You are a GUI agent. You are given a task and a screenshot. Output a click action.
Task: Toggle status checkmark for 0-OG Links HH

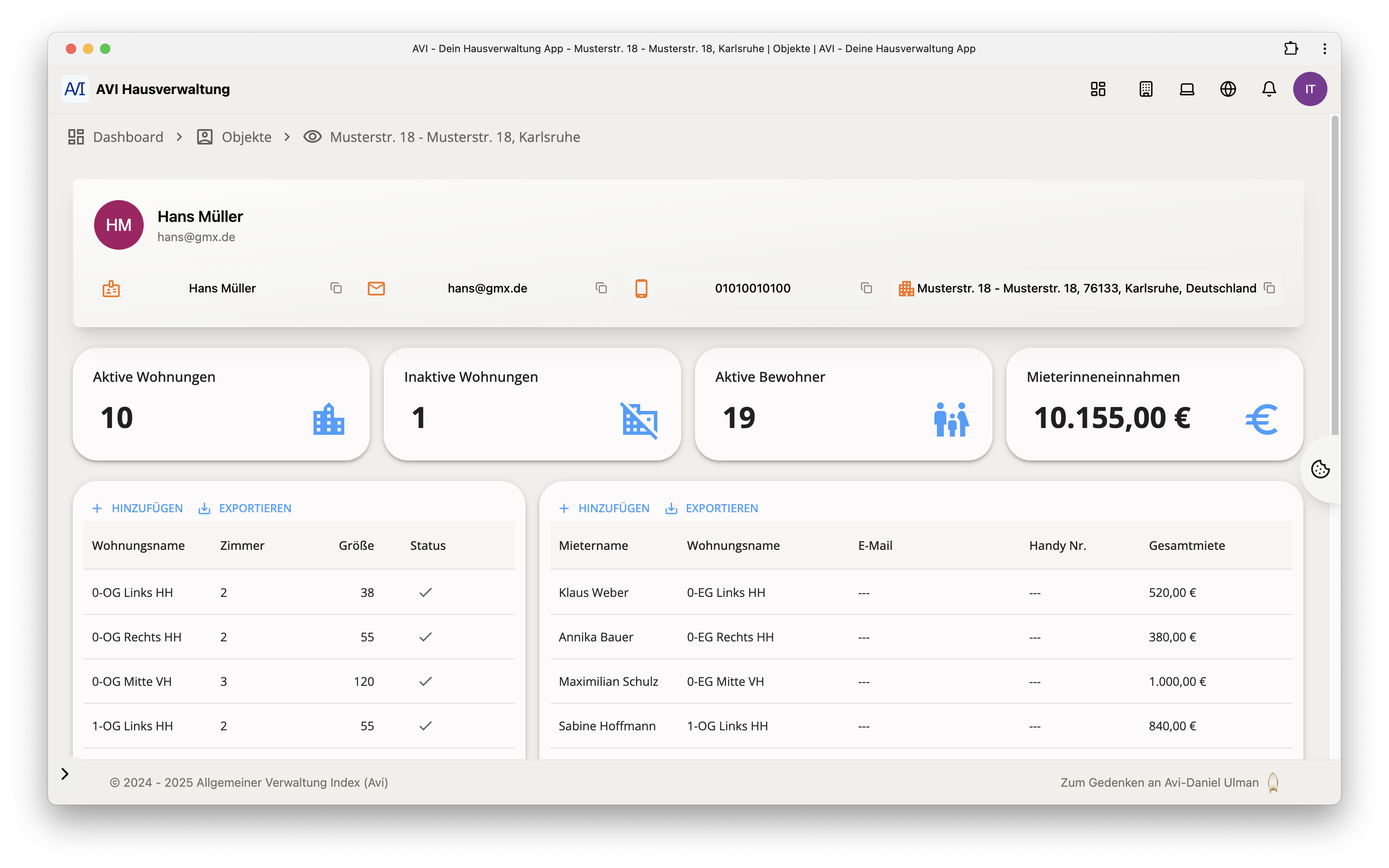click(x=426, y=593)
